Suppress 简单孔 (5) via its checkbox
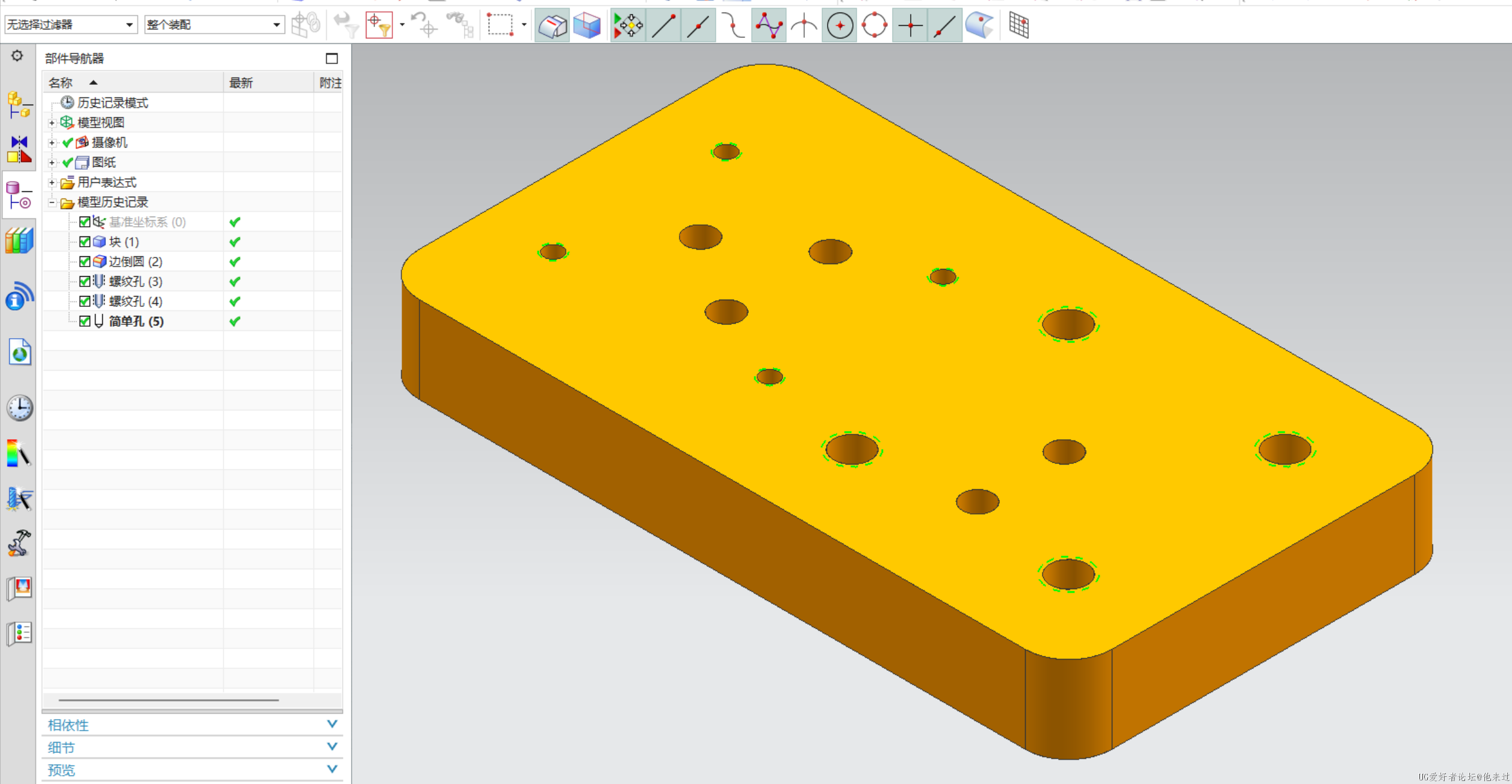The image size is (1512, 784). [x=85, y=321]
